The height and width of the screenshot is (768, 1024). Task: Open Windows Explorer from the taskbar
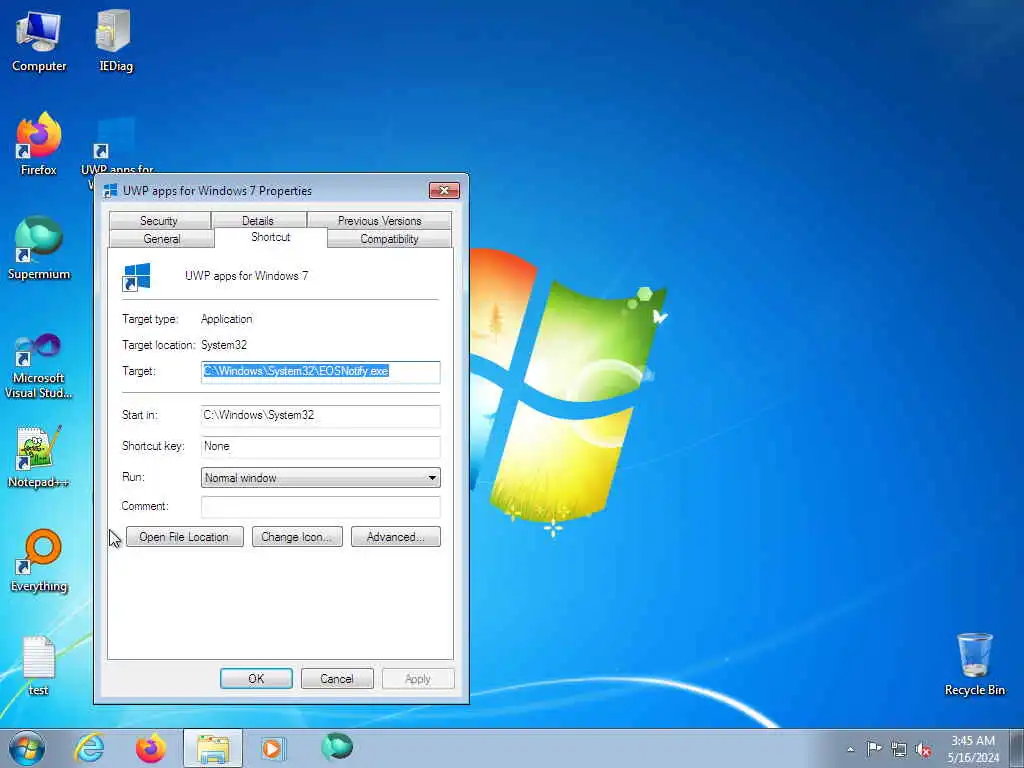point(213,748)
